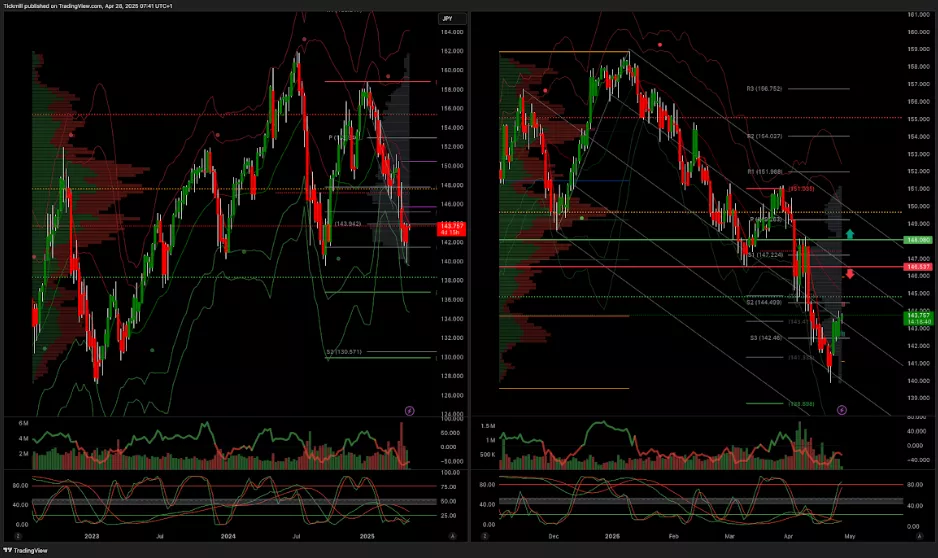The height and width of the screenshot is (558, 938).
Task: Click the purple lightning icon on left chart
Action: [409, 410]
